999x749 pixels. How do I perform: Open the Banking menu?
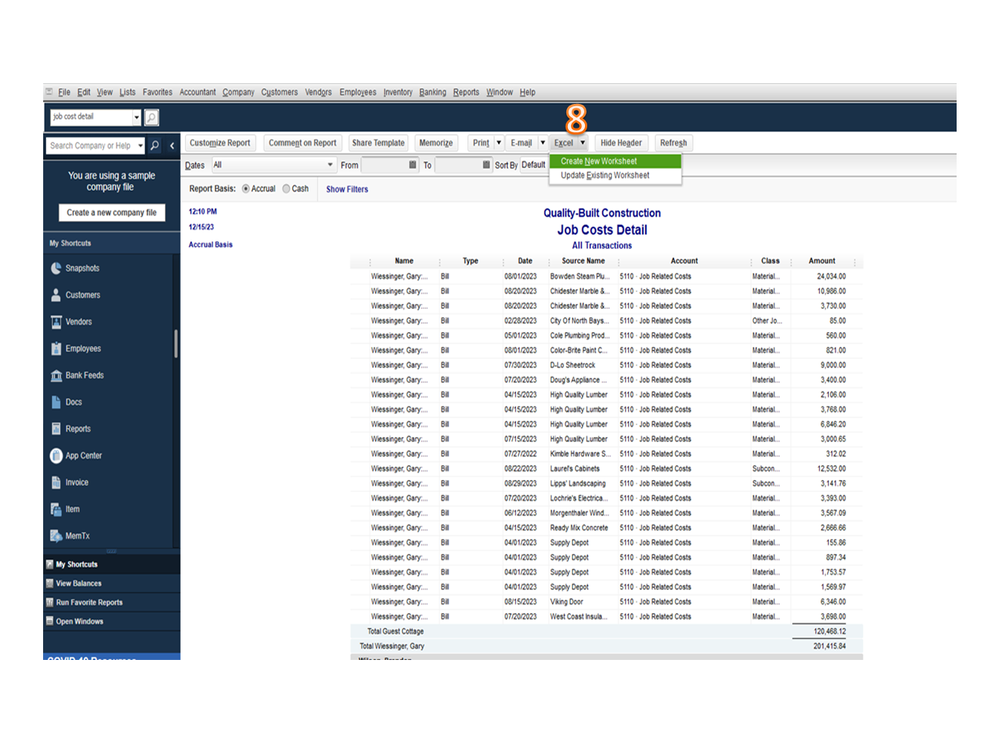pos(433,92)
